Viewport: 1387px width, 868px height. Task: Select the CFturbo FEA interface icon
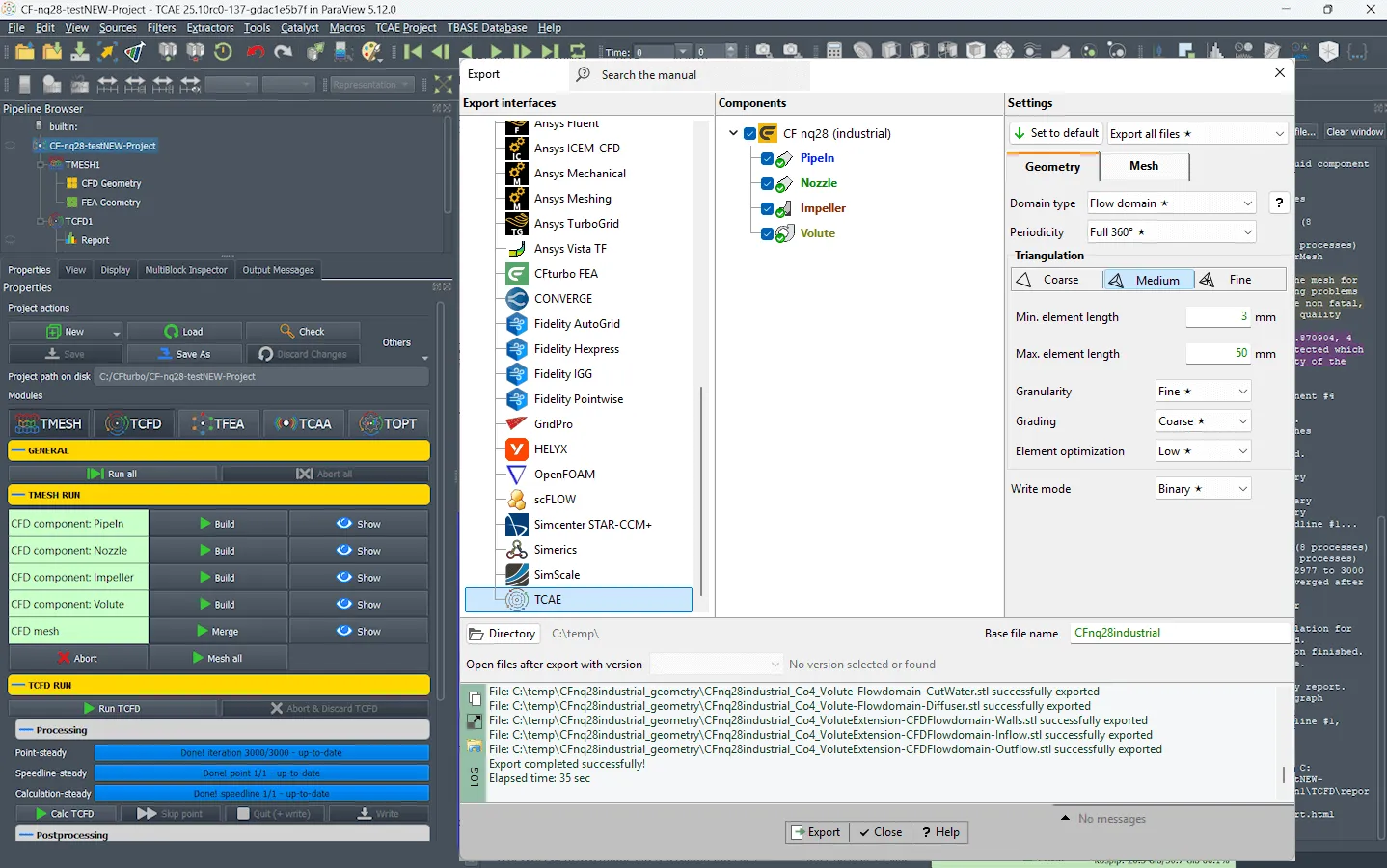click(x=517, y=274)
